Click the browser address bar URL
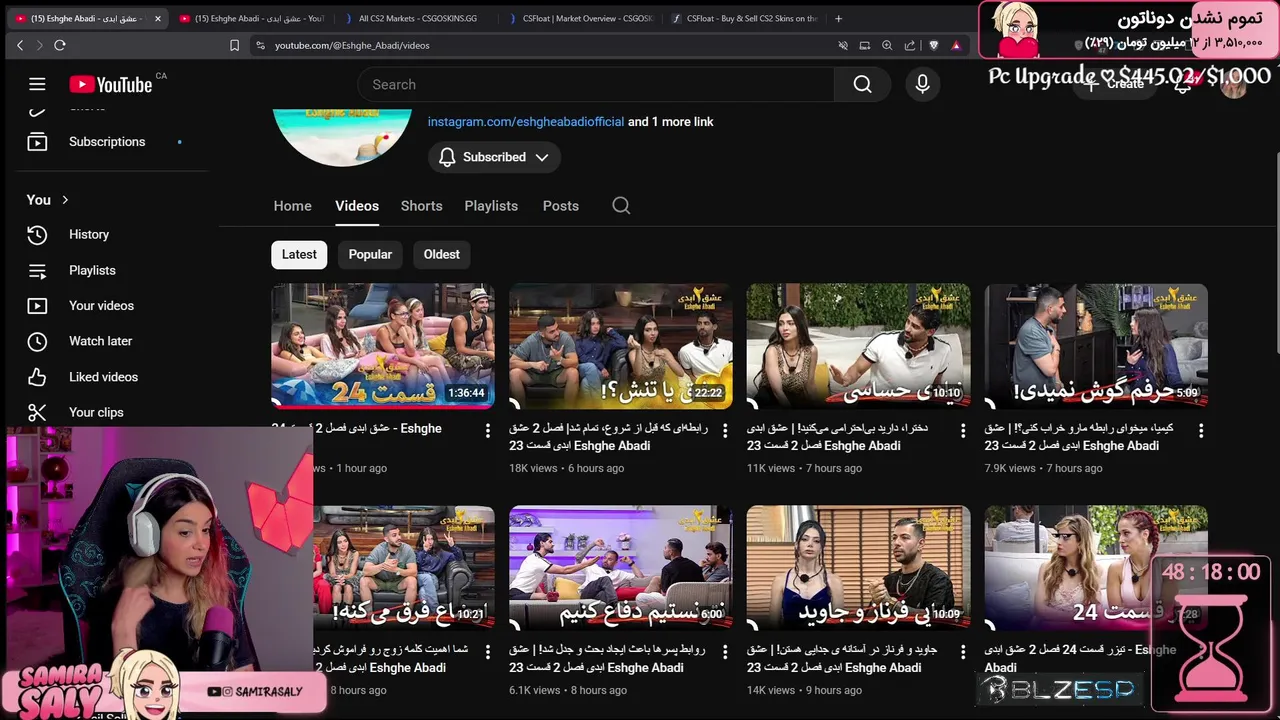This screenshot has width=1280, height=720. (352, 45)
